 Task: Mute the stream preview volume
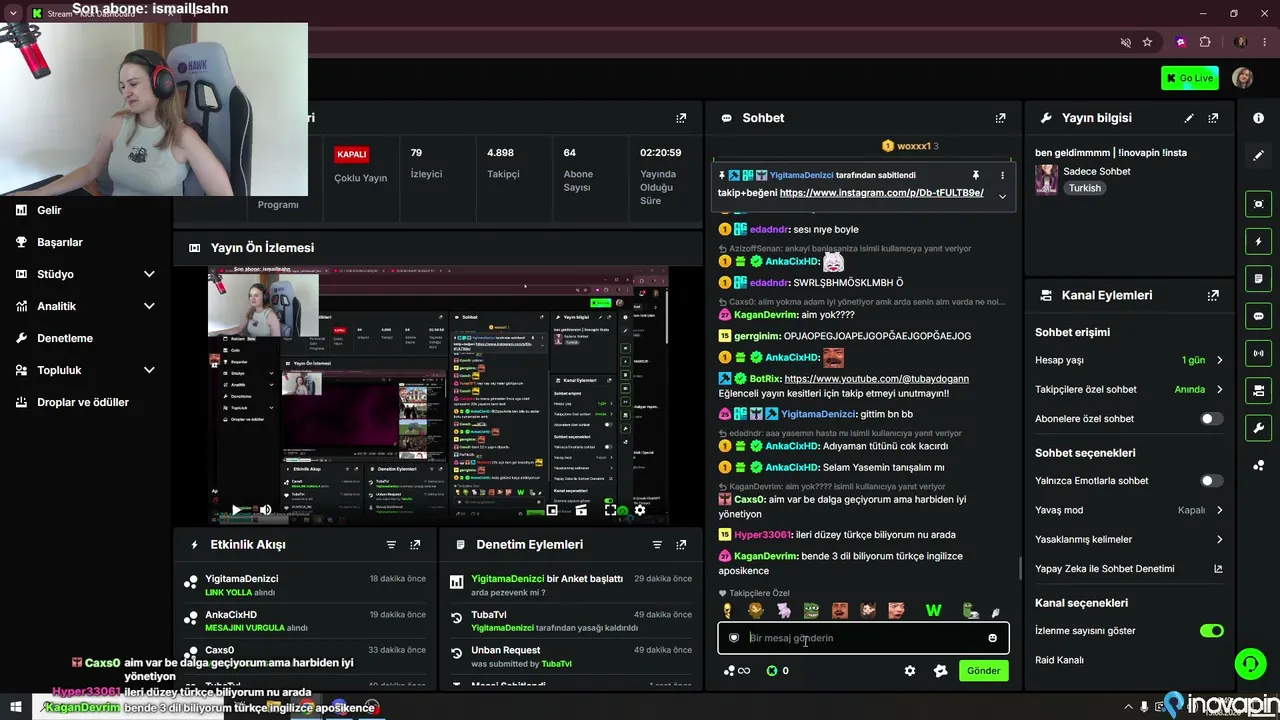click(265, 510)
